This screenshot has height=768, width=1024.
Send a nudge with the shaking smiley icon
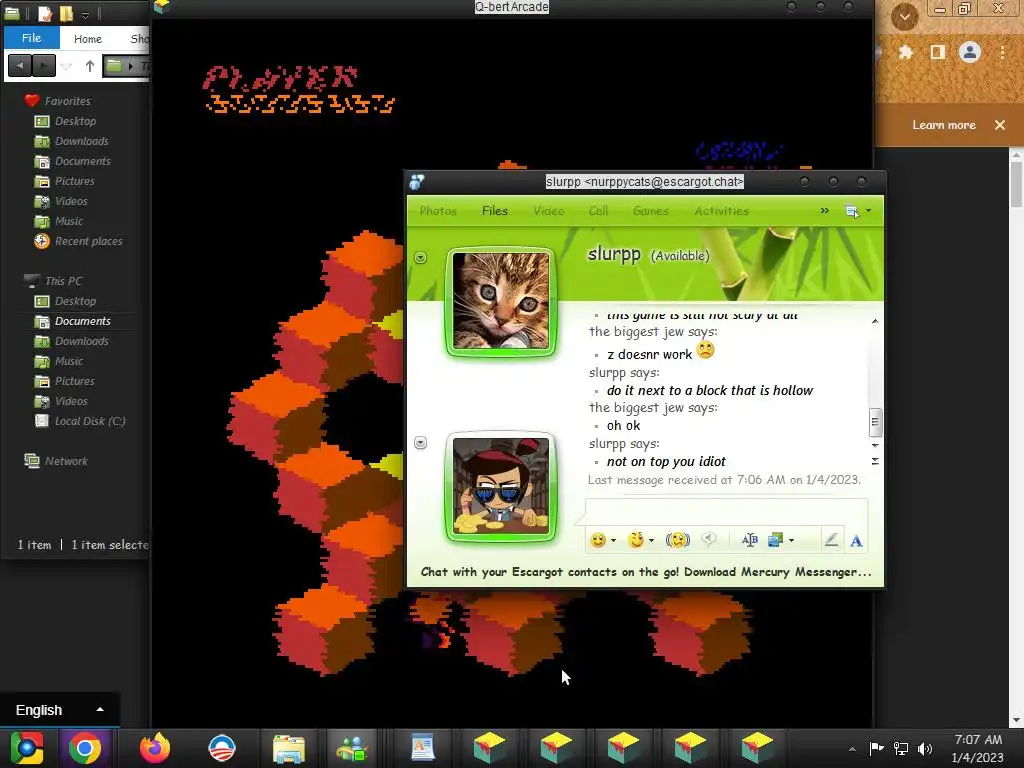677,540
